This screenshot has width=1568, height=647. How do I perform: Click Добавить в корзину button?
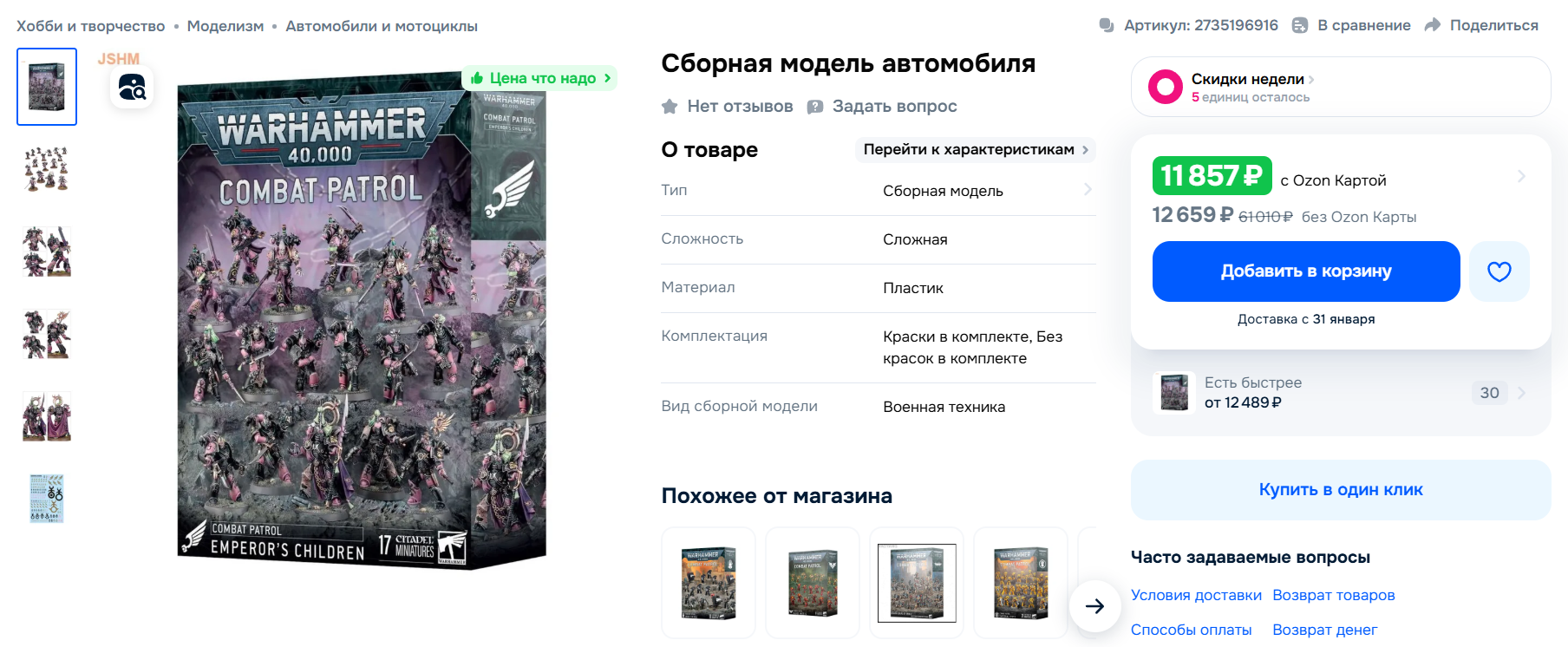[1306, 271]
